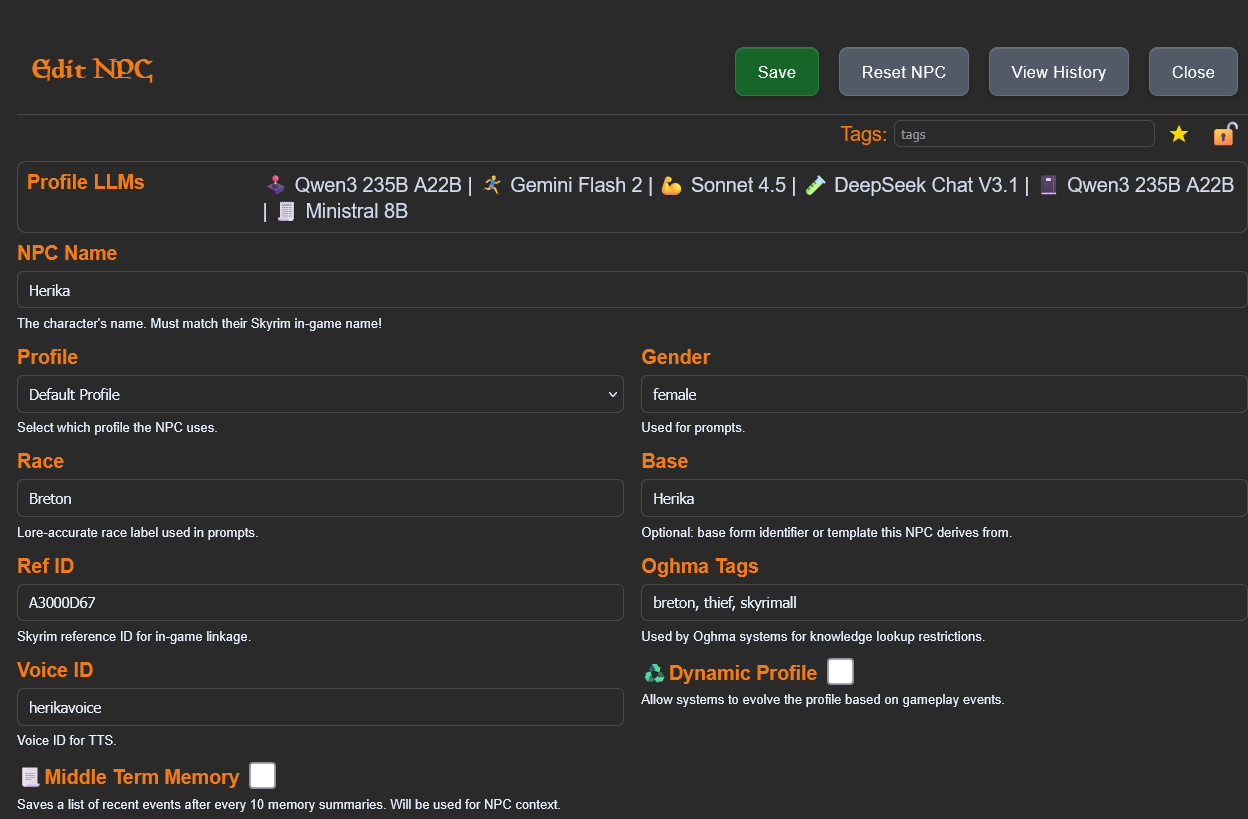
Task: Click the Close button
Action: tap(1192, 72)
